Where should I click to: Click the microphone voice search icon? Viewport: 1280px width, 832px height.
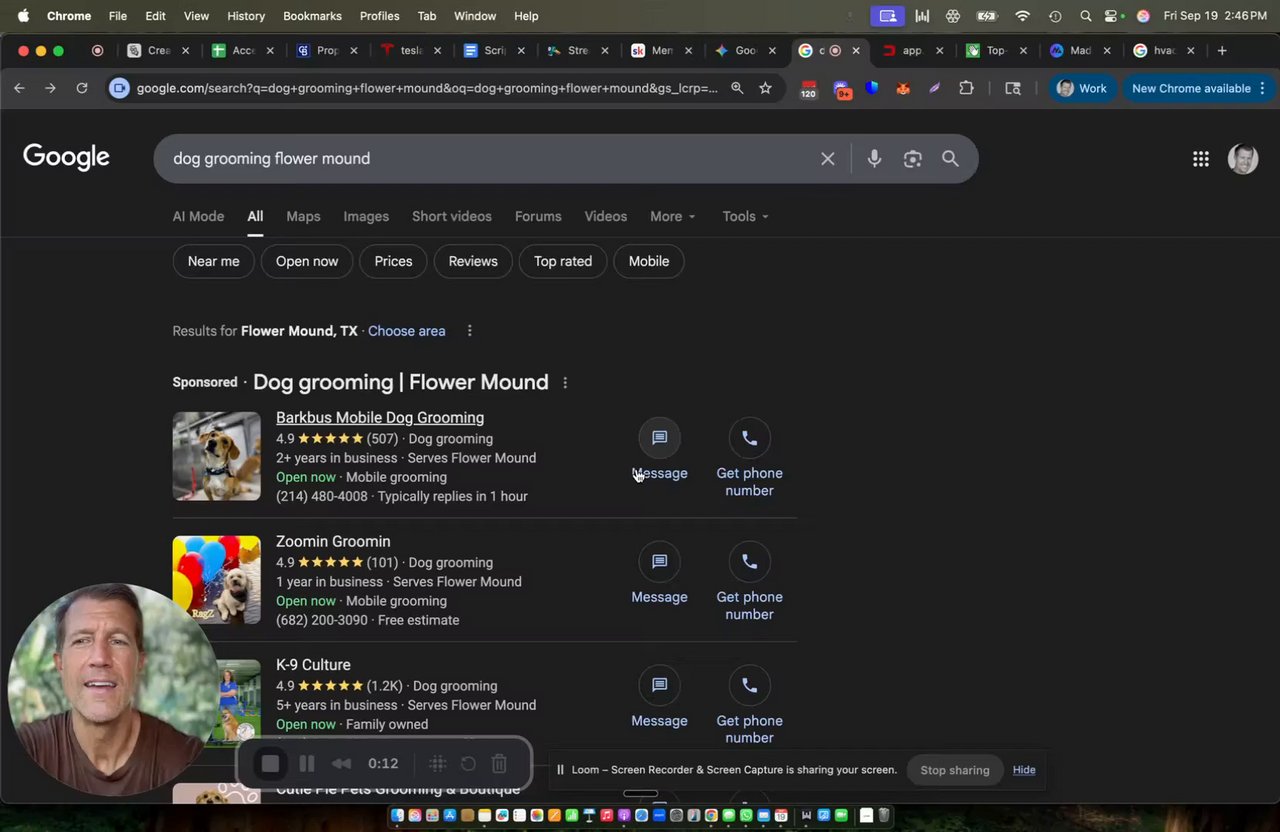pyautogui.click(x=874, y=158)
